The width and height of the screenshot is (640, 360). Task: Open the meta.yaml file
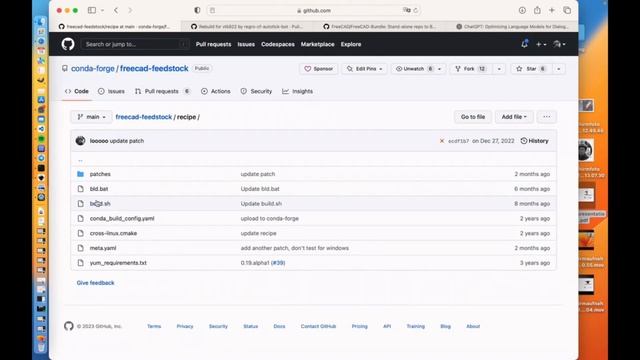[x=103, y=248]
